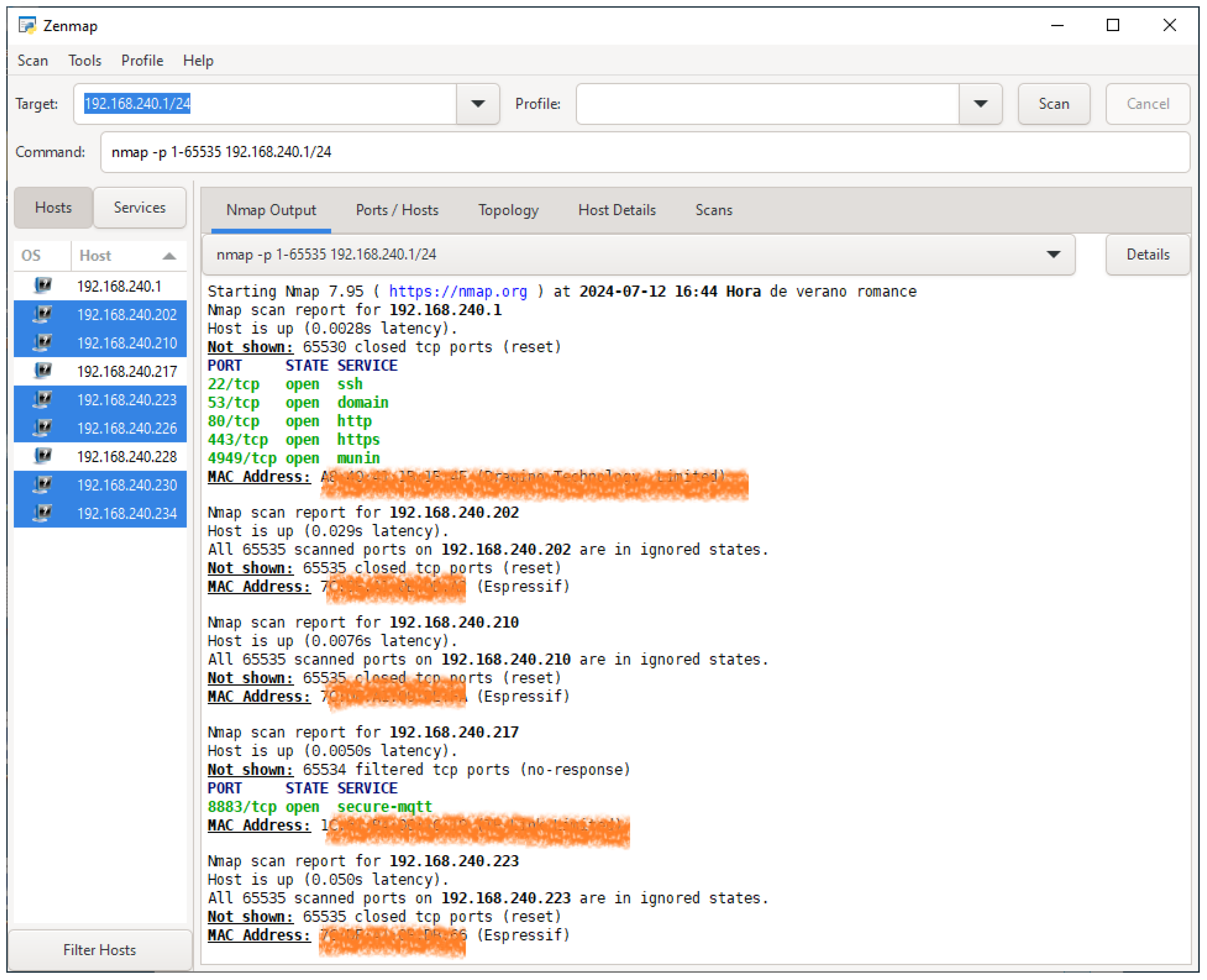This screenshot has width=1207, height=980.
Task: Click the OS column header
Action: point(42,256)
